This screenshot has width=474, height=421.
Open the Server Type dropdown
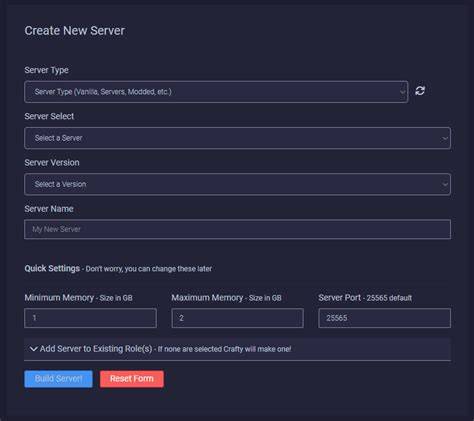click(x=216, y=92)
